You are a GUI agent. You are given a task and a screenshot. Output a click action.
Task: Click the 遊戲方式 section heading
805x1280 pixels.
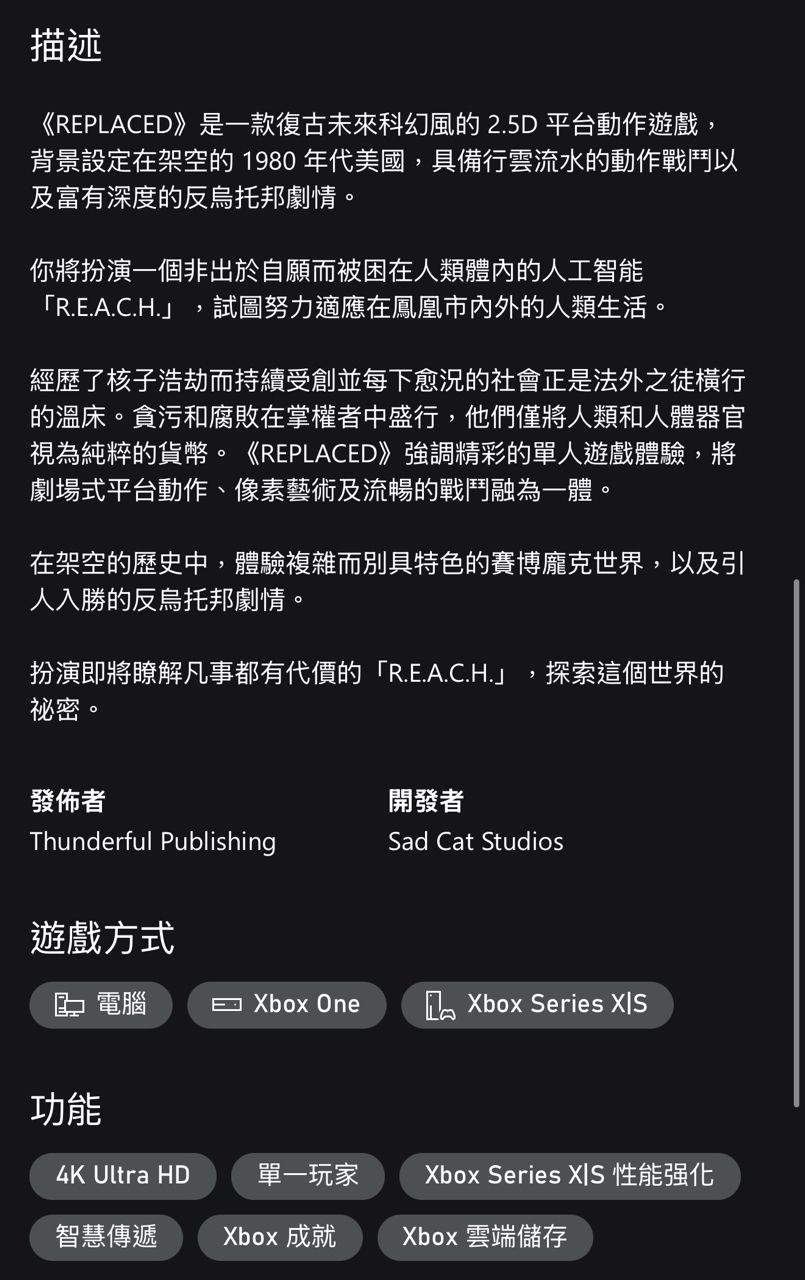pos(102,939)
